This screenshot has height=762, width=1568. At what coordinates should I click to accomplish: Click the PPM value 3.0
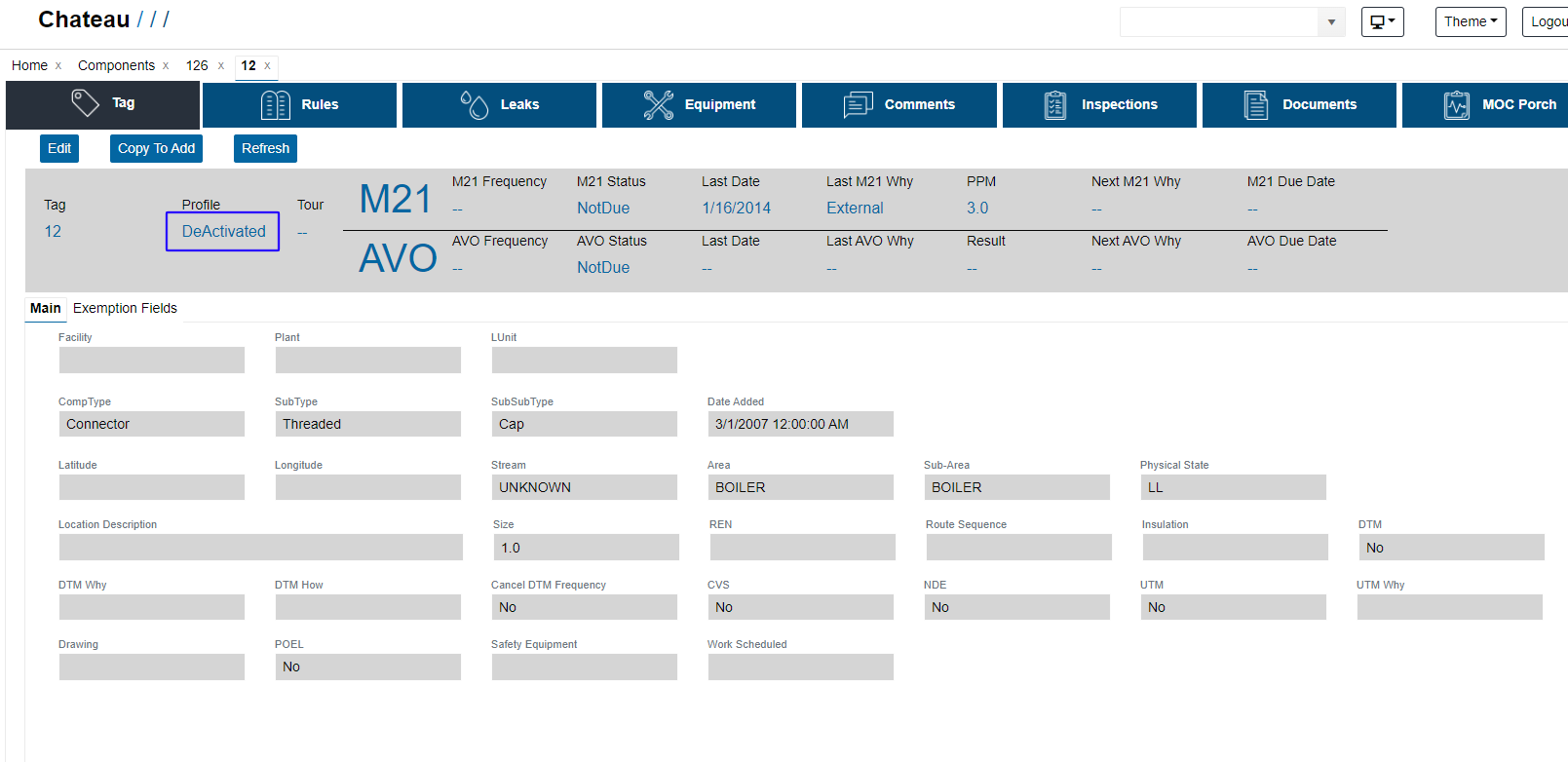coord(977,208)
